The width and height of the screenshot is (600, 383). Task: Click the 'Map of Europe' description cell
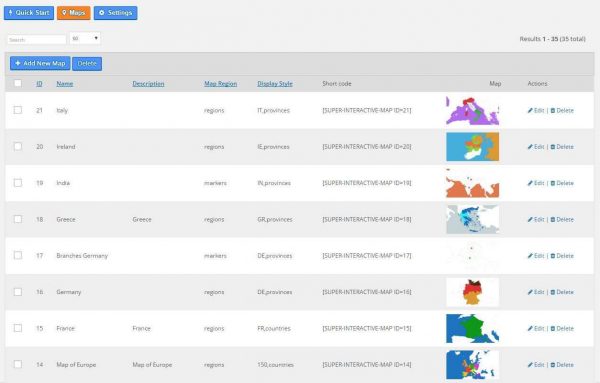(152, 365)
